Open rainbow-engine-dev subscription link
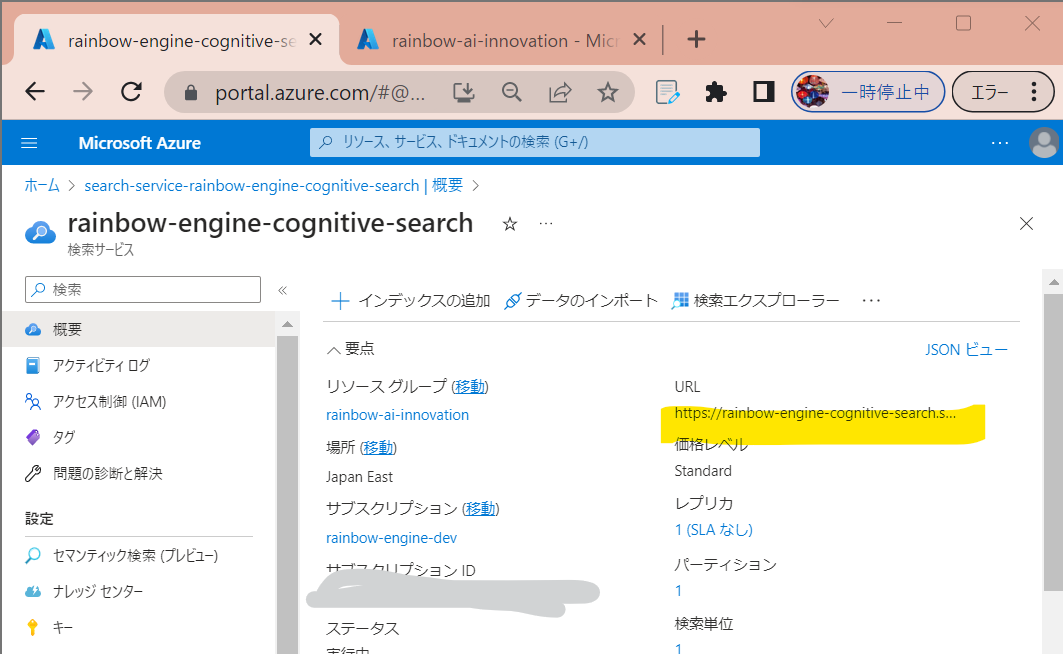Screen dimensions: 1063x654 click(391, 538)
